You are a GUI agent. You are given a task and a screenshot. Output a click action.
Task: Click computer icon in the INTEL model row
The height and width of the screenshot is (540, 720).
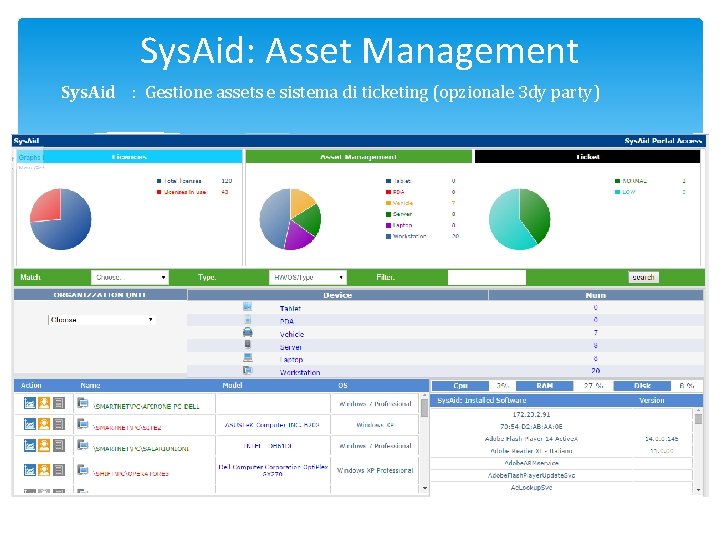click(x=83, y=445)
